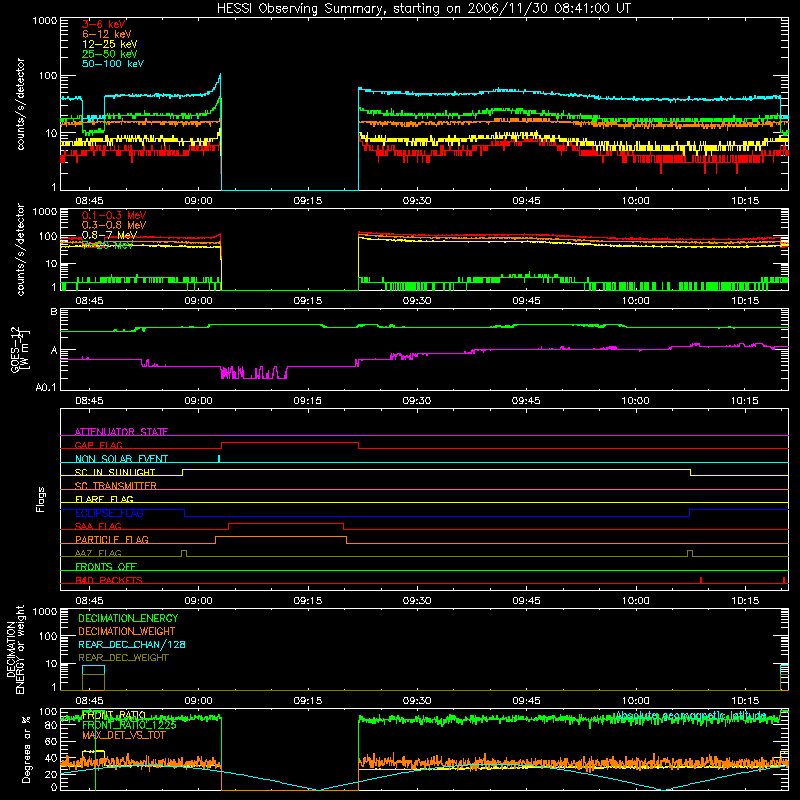Click the FRONT_RATIO_1225 legend label

pos(129,725)
